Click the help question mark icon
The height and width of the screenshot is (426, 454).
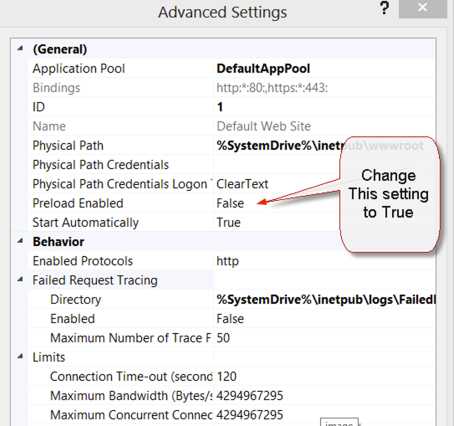point(384,8)
